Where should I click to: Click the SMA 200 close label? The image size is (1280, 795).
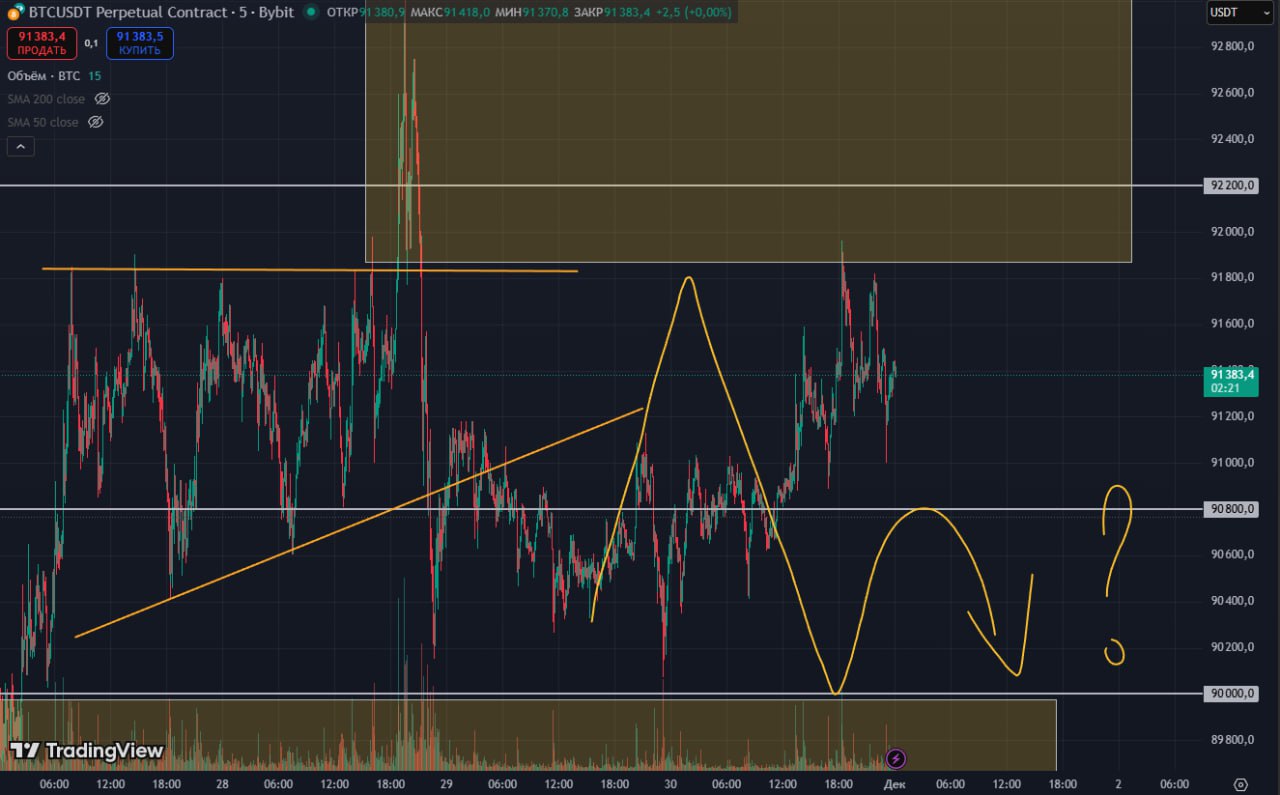[46, 99]
